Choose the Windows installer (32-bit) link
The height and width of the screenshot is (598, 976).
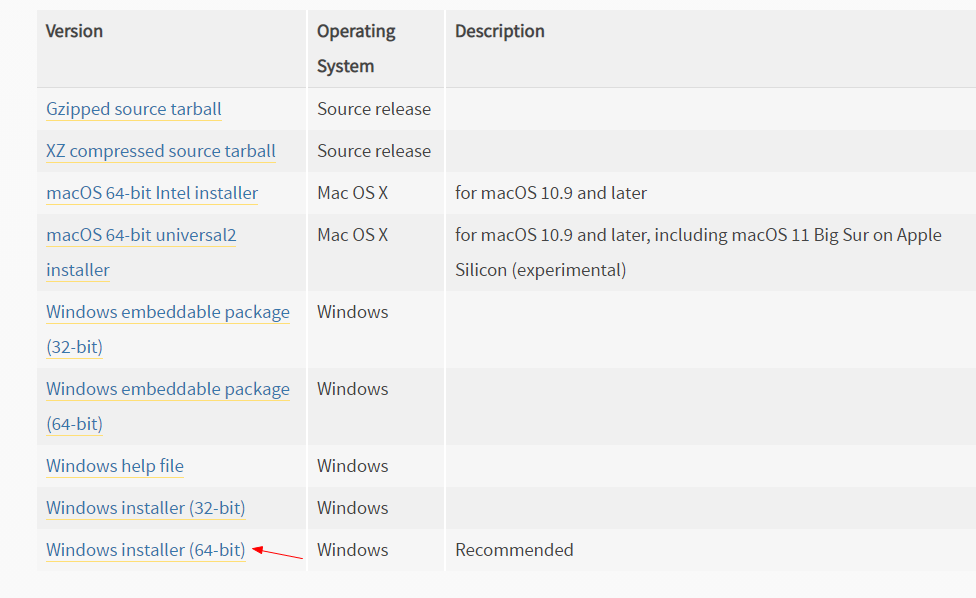(x=146, y=508)
